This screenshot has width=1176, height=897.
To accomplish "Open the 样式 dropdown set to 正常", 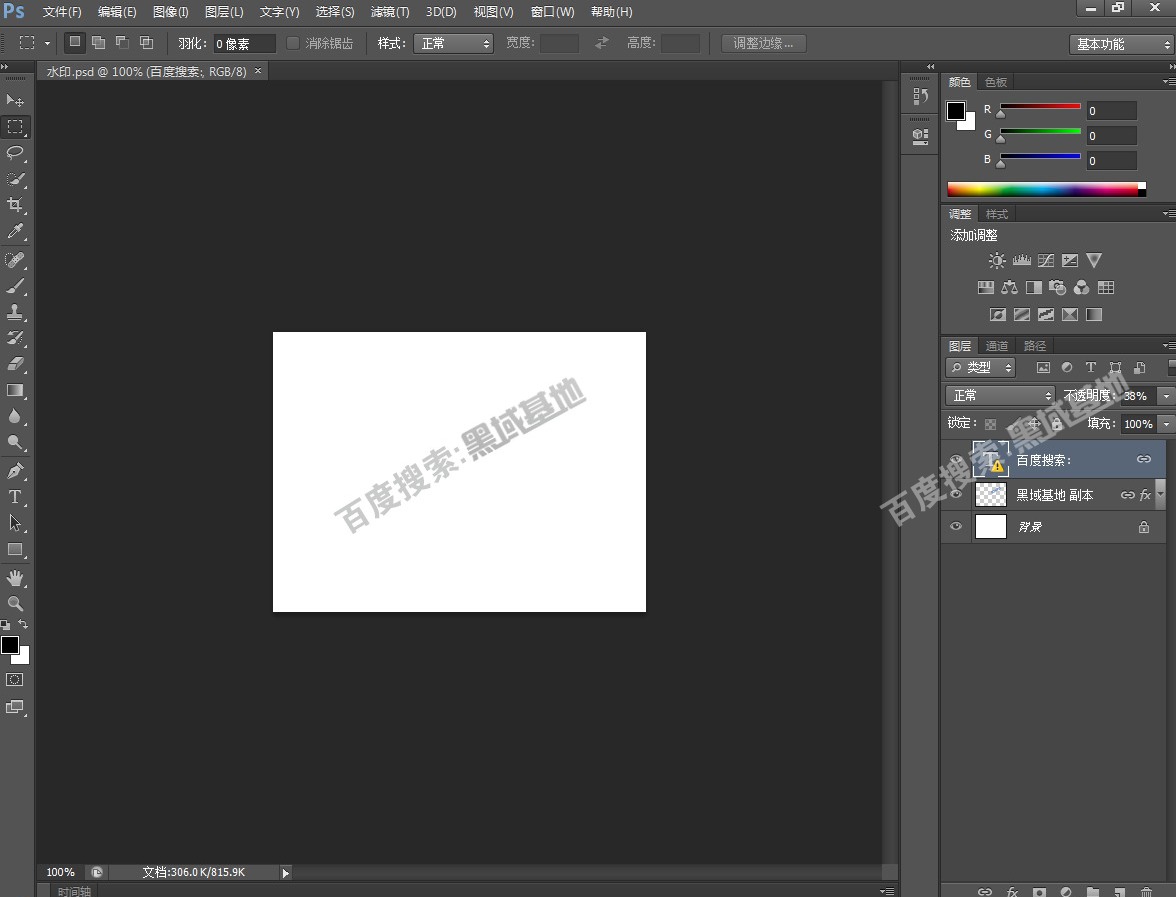I will (453, 44).
